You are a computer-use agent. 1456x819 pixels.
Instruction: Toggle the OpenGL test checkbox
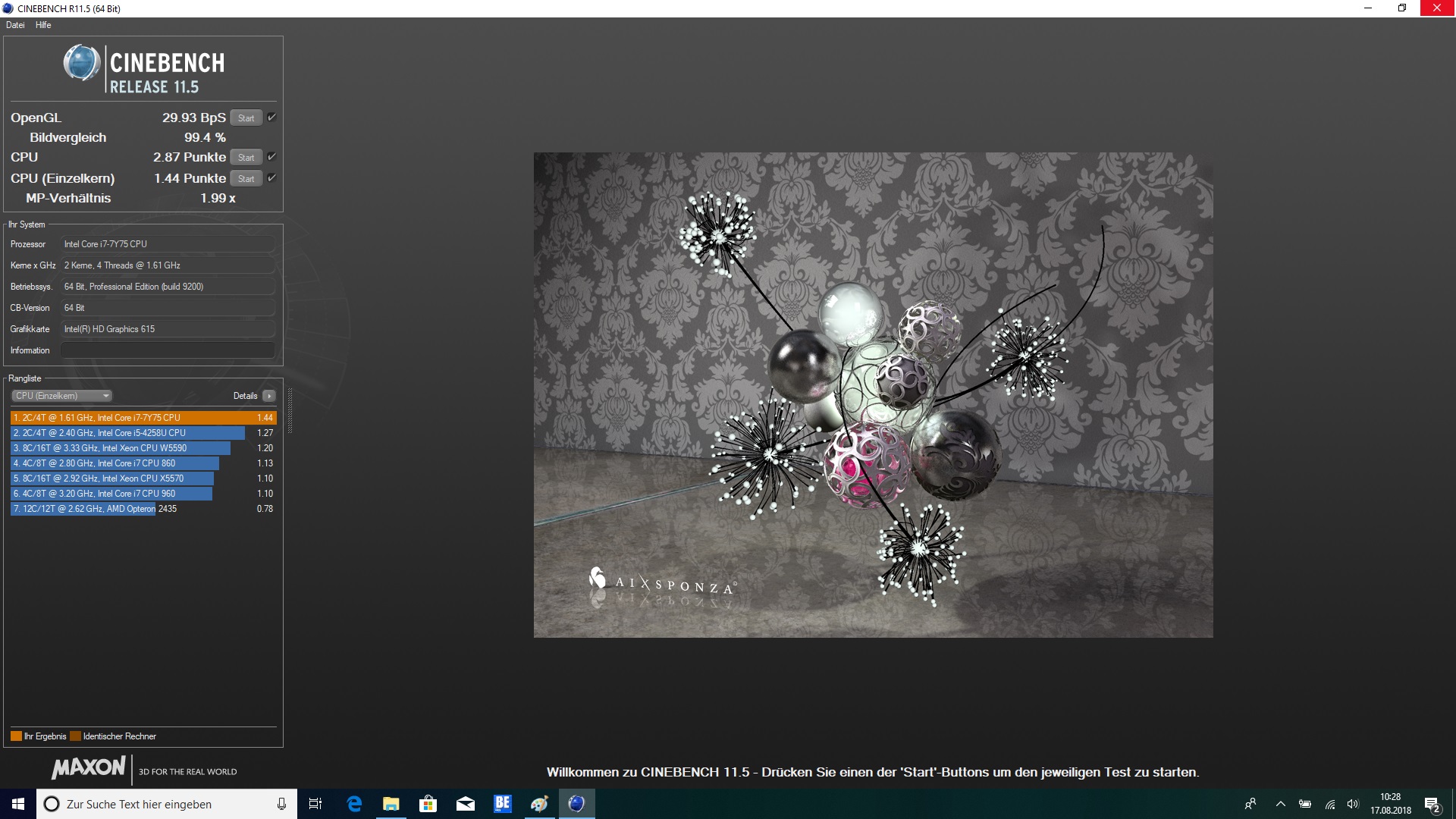pyautogui.click(x=271, y=117)
